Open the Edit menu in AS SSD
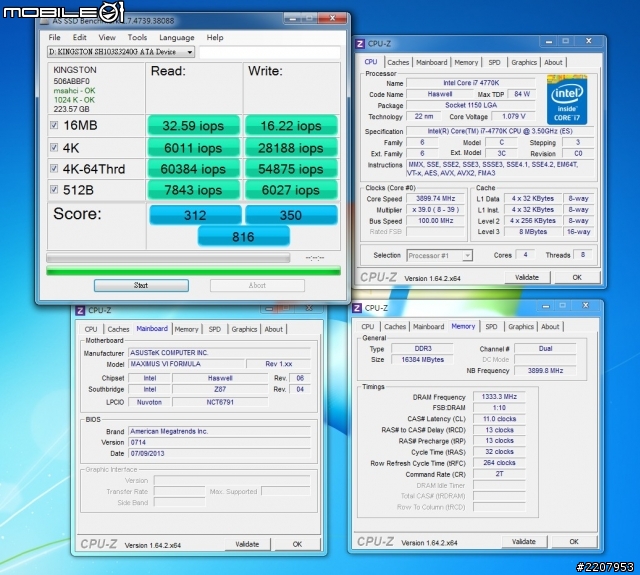640x575 pixels. (x=80, y=38)
